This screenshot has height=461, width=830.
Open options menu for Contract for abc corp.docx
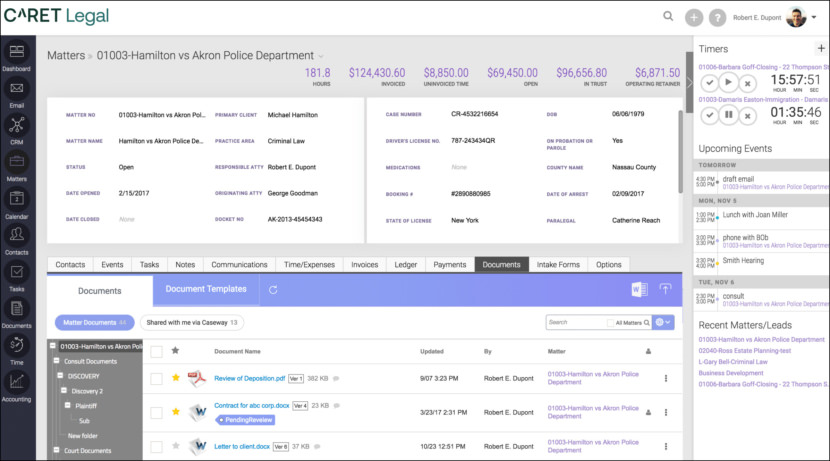666,412
